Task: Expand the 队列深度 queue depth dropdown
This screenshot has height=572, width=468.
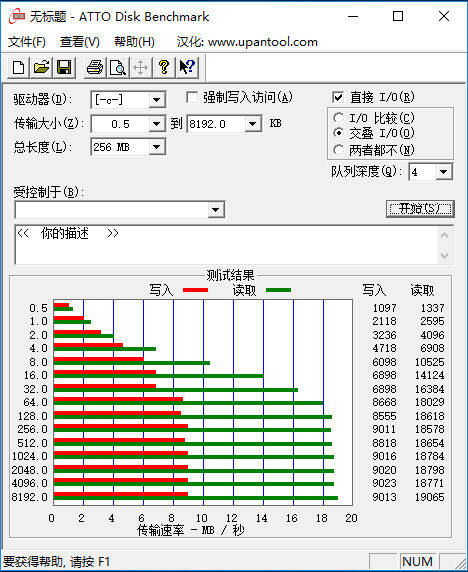Action: tap(444, 172)
